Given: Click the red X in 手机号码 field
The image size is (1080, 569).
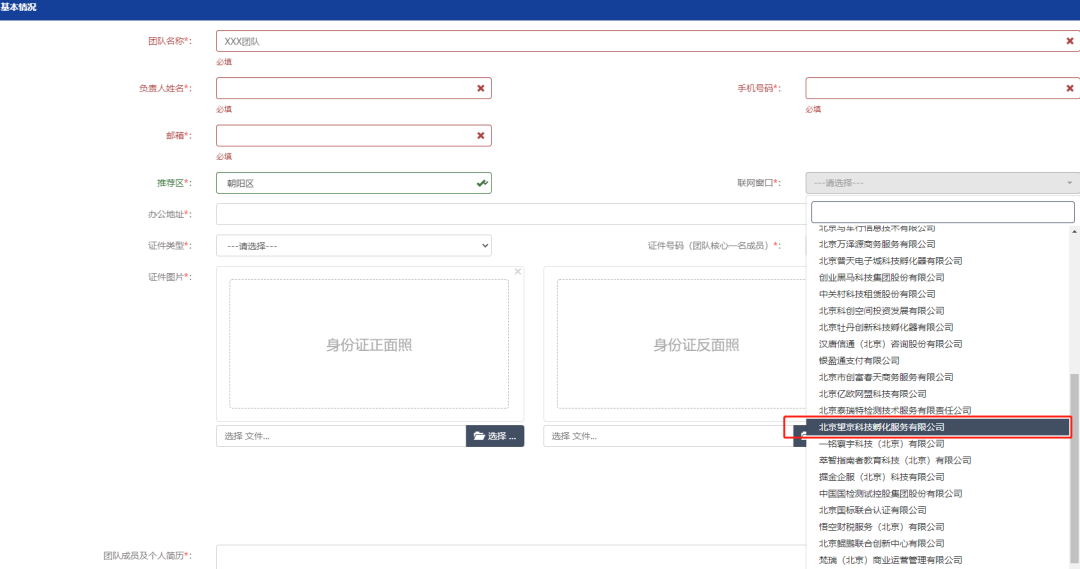Looking at the screenshot, I should click(x=1069, y=88).
